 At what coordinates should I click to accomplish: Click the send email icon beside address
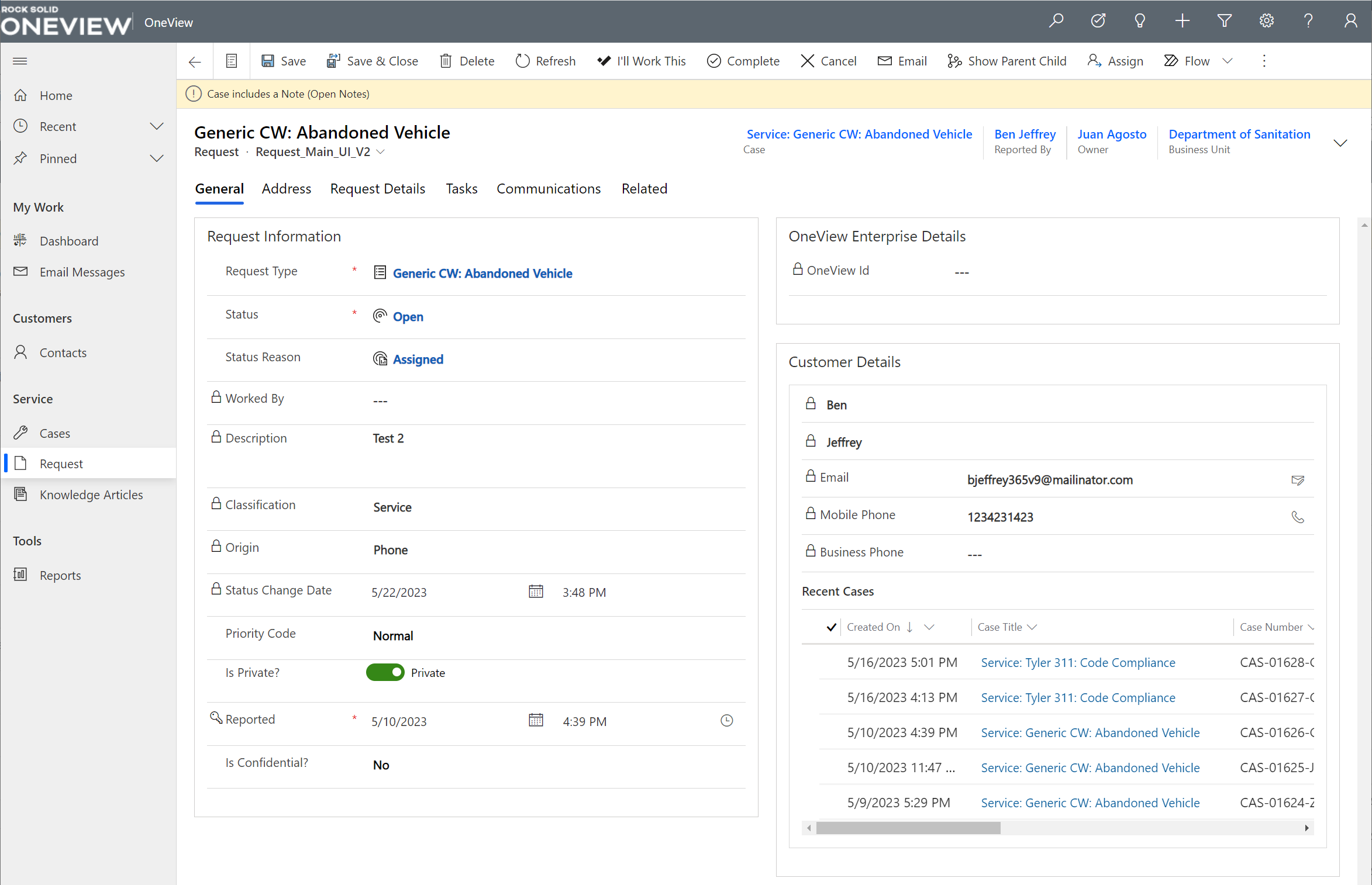[x=1297, y=480]
